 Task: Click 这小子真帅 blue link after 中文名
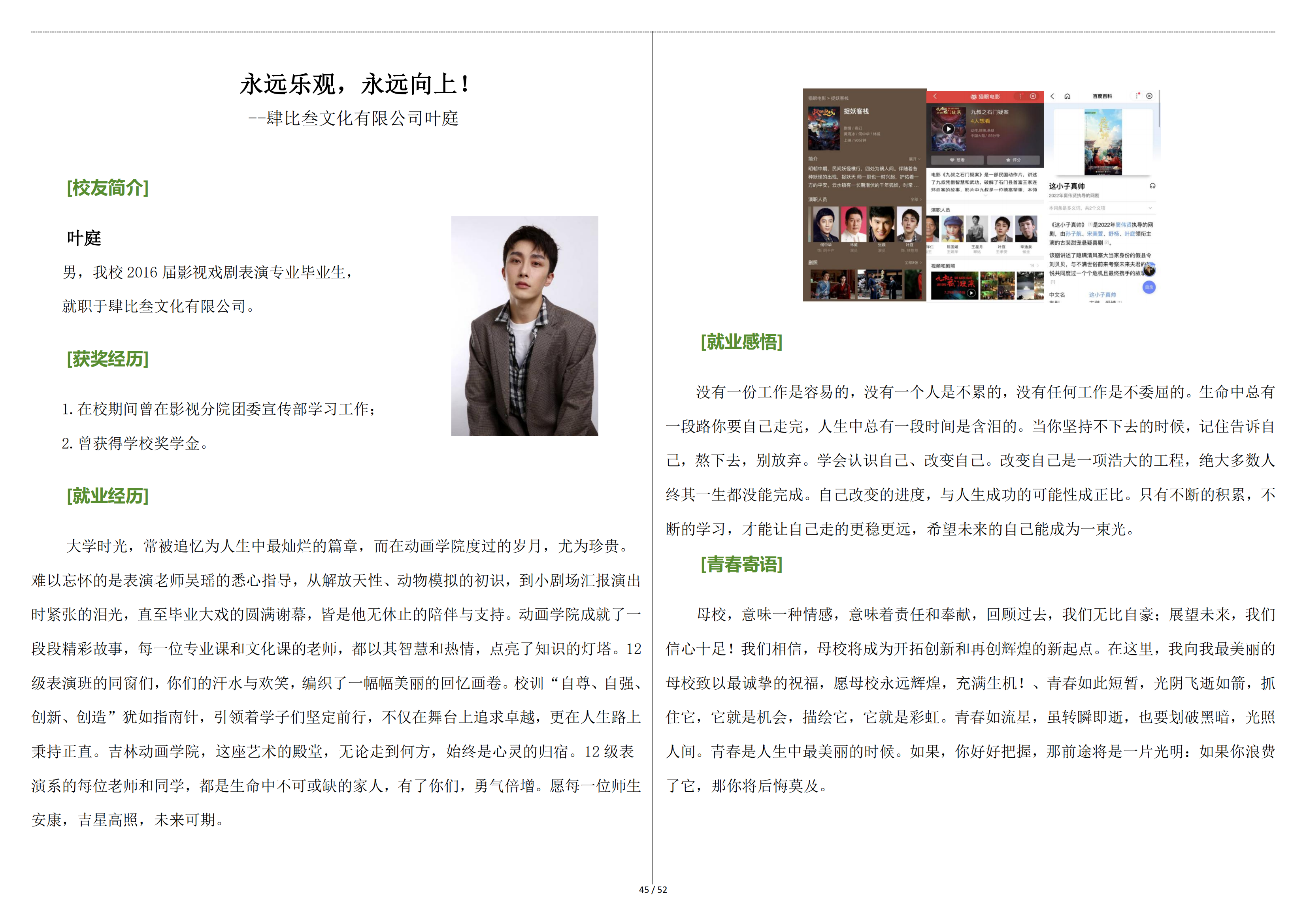pyautogui.click(x=1102, y=295)
